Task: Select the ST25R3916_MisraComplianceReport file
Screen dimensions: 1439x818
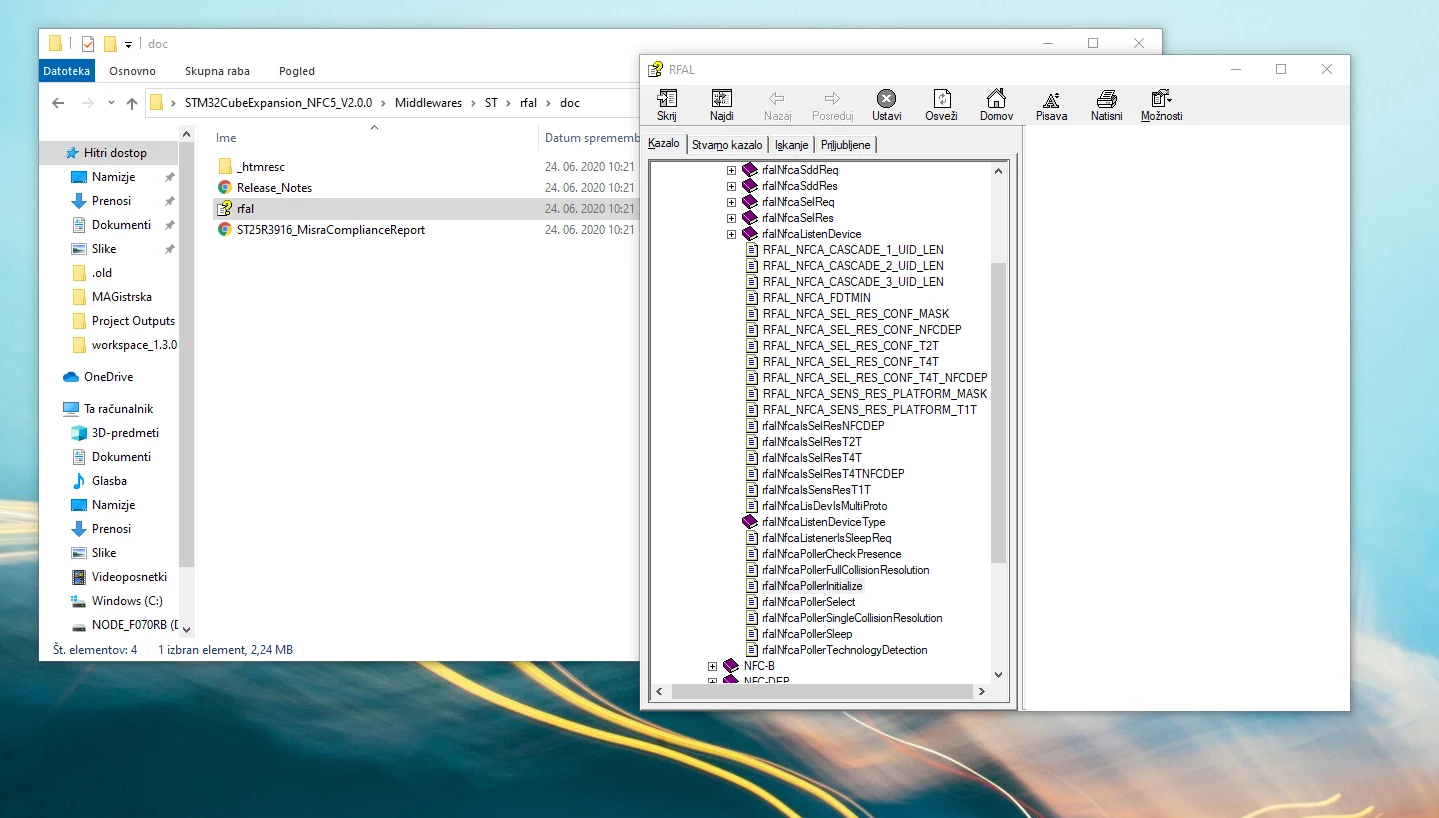Action: (x=331, y=230)
